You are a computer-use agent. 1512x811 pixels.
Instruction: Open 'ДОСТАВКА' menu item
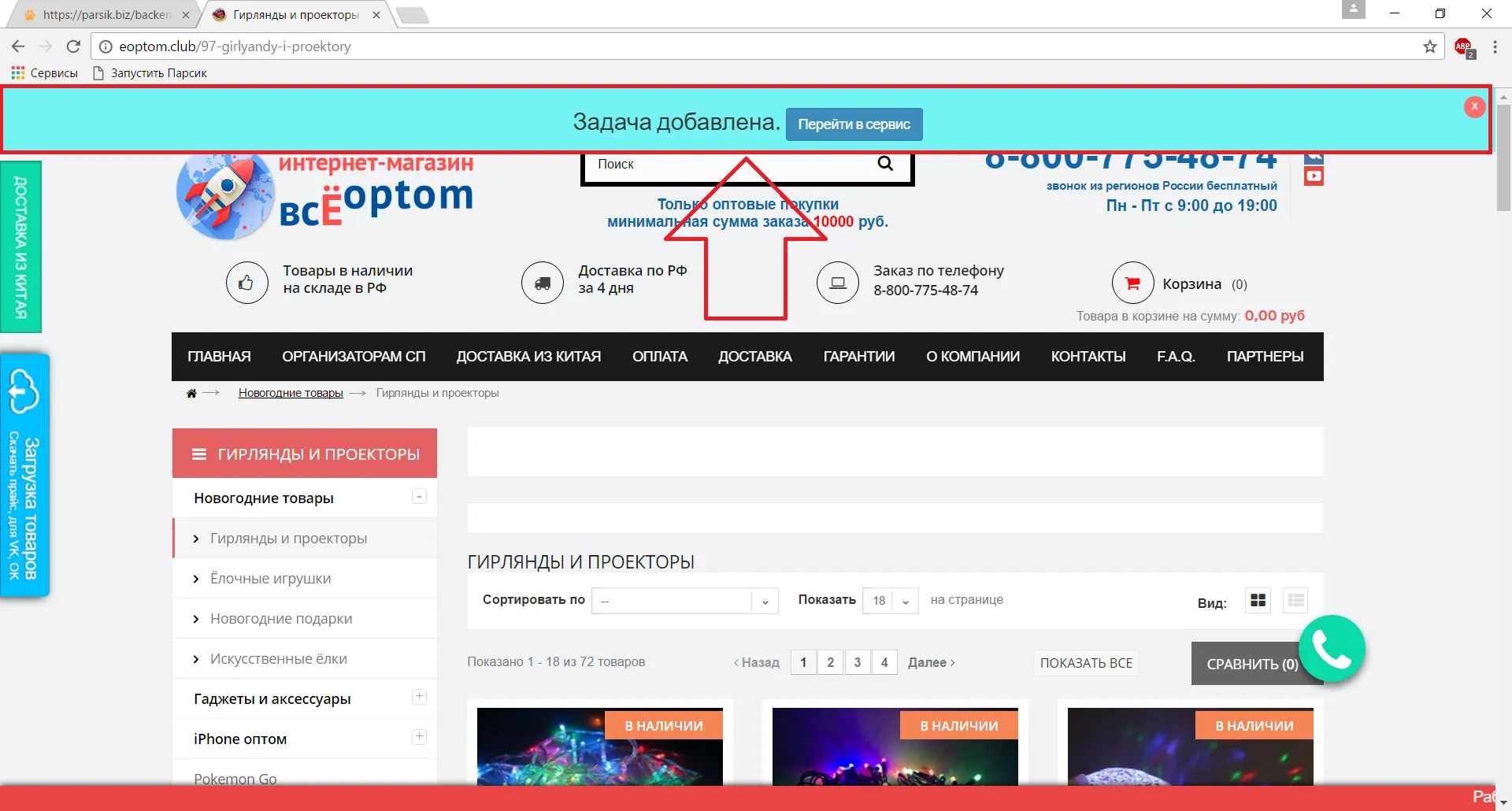click(755, 357)
